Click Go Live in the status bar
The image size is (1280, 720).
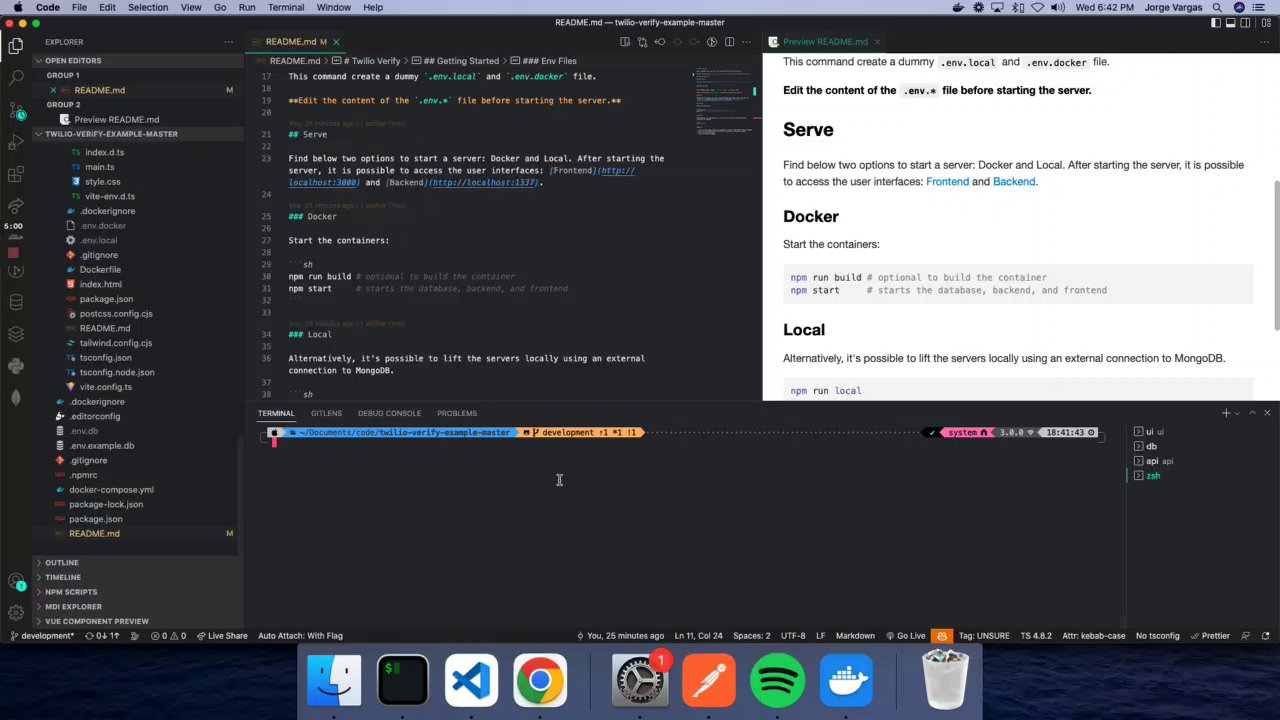(x=906, y=636)
